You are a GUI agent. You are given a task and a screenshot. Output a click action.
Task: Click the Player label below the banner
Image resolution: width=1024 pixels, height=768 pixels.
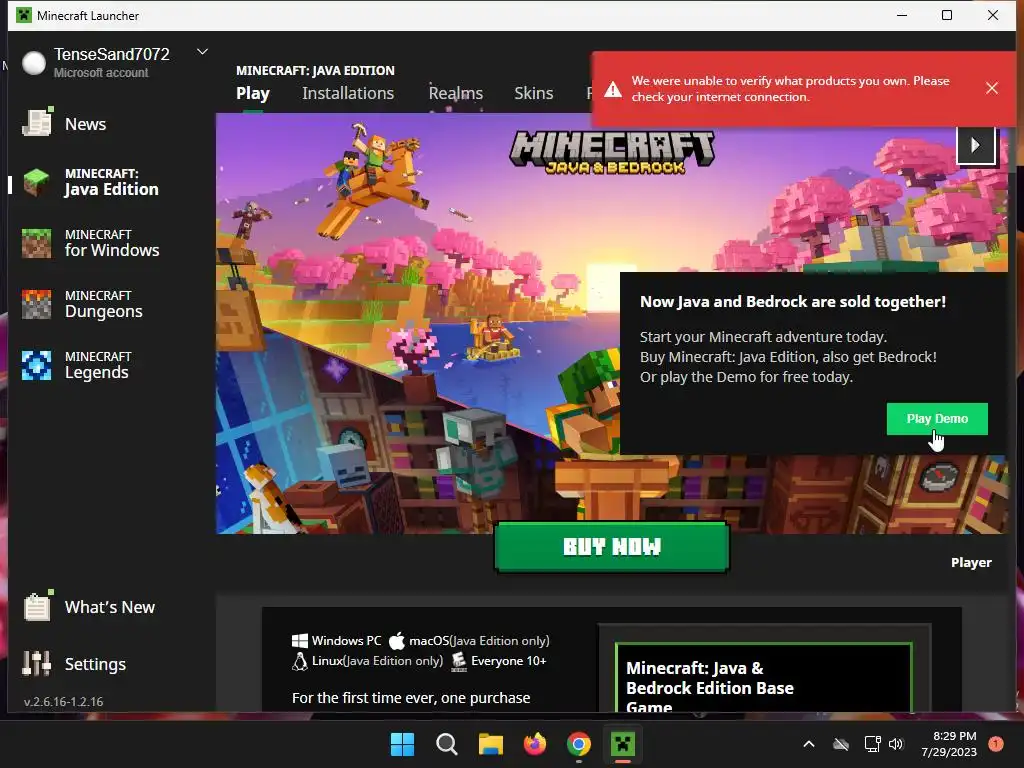[971, 562]
